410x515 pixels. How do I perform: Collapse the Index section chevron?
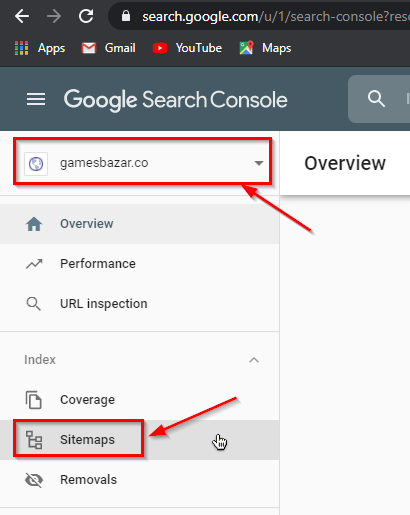254,360
